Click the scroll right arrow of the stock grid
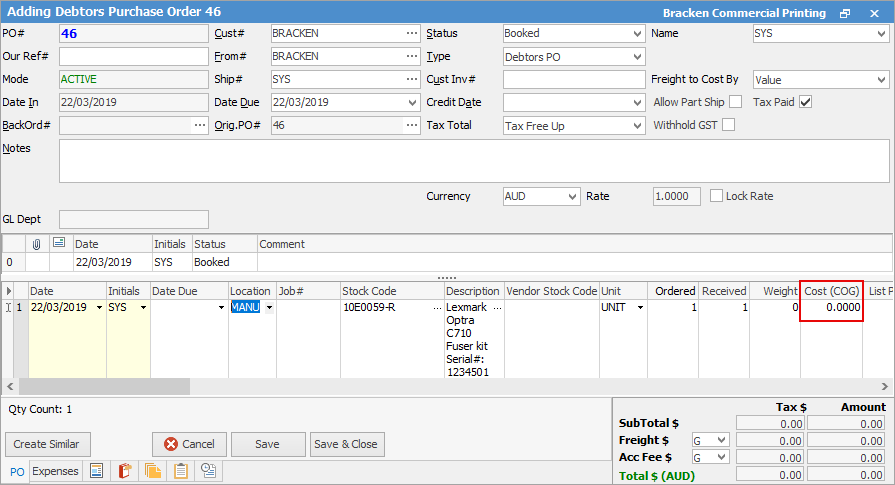Image resolution: width=895 pixels, height=485 pixels. [884, 386]
